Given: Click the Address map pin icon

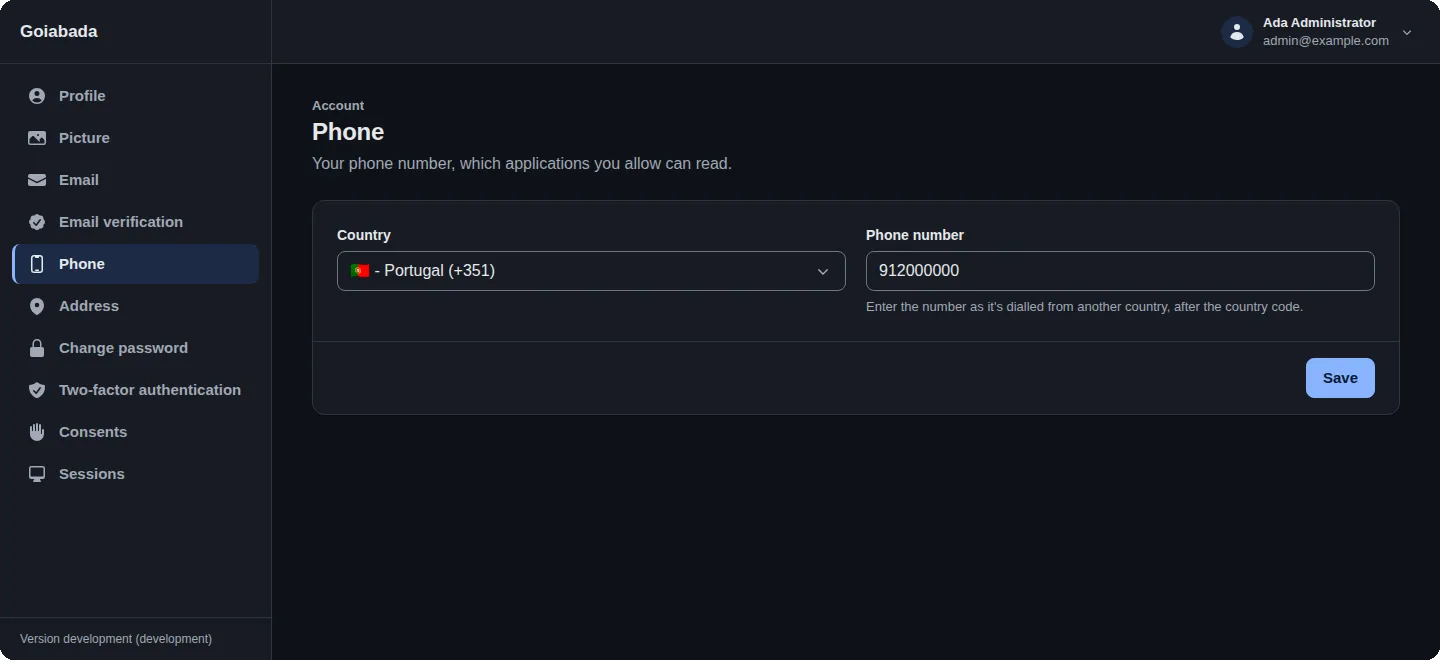Looking at the screenshot, I should tap(37, 306).
